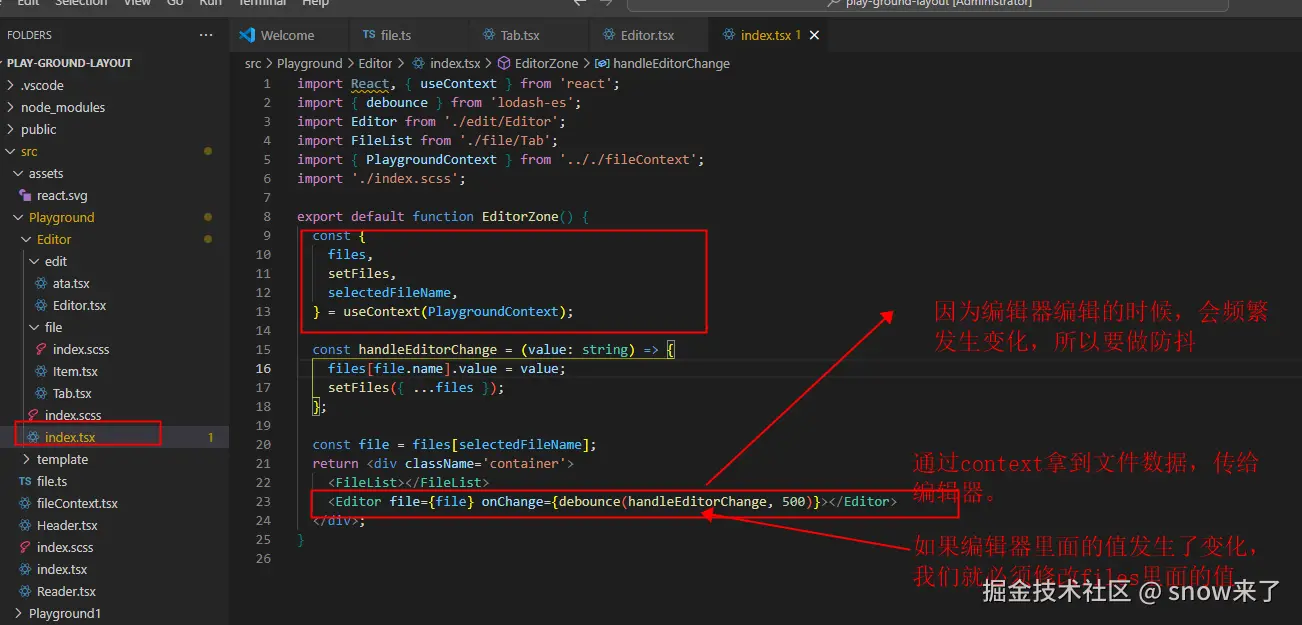This screenshot has height=625, width=1302.
Task: Expand the .vscode folder
Action: 42,85
